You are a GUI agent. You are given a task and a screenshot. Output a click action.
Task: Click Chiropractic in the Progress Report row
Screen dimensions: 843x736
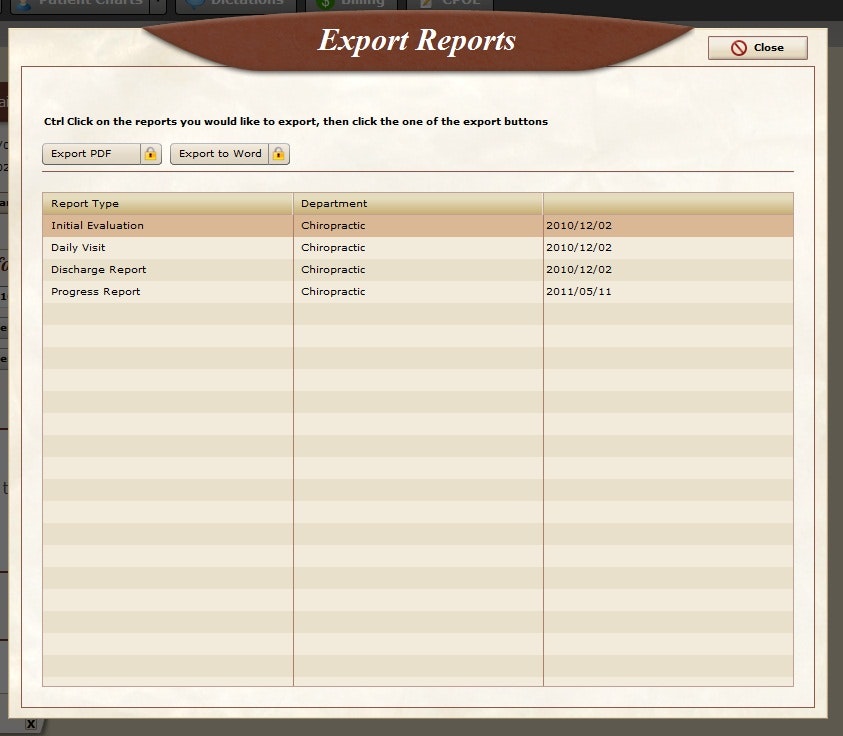(333, 292)
